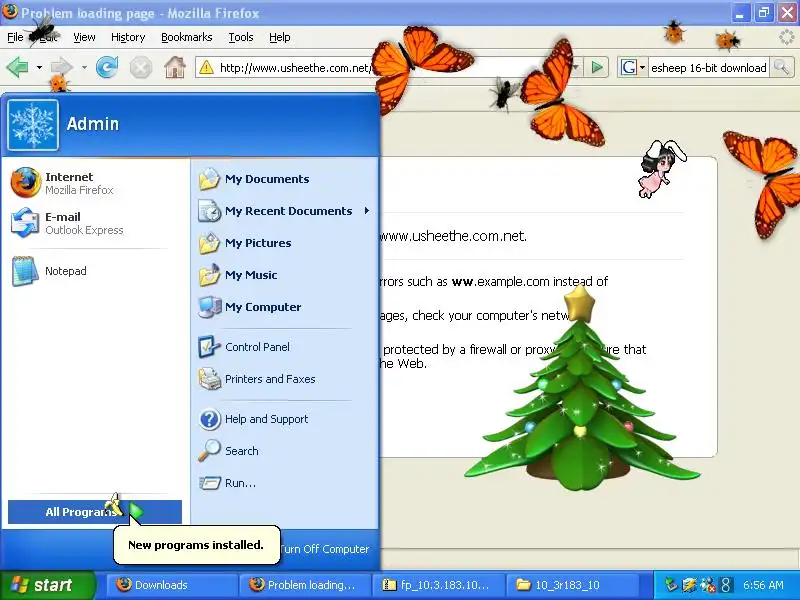
Task: Click the tray icon with red X
Action: [x=708, y=585]
